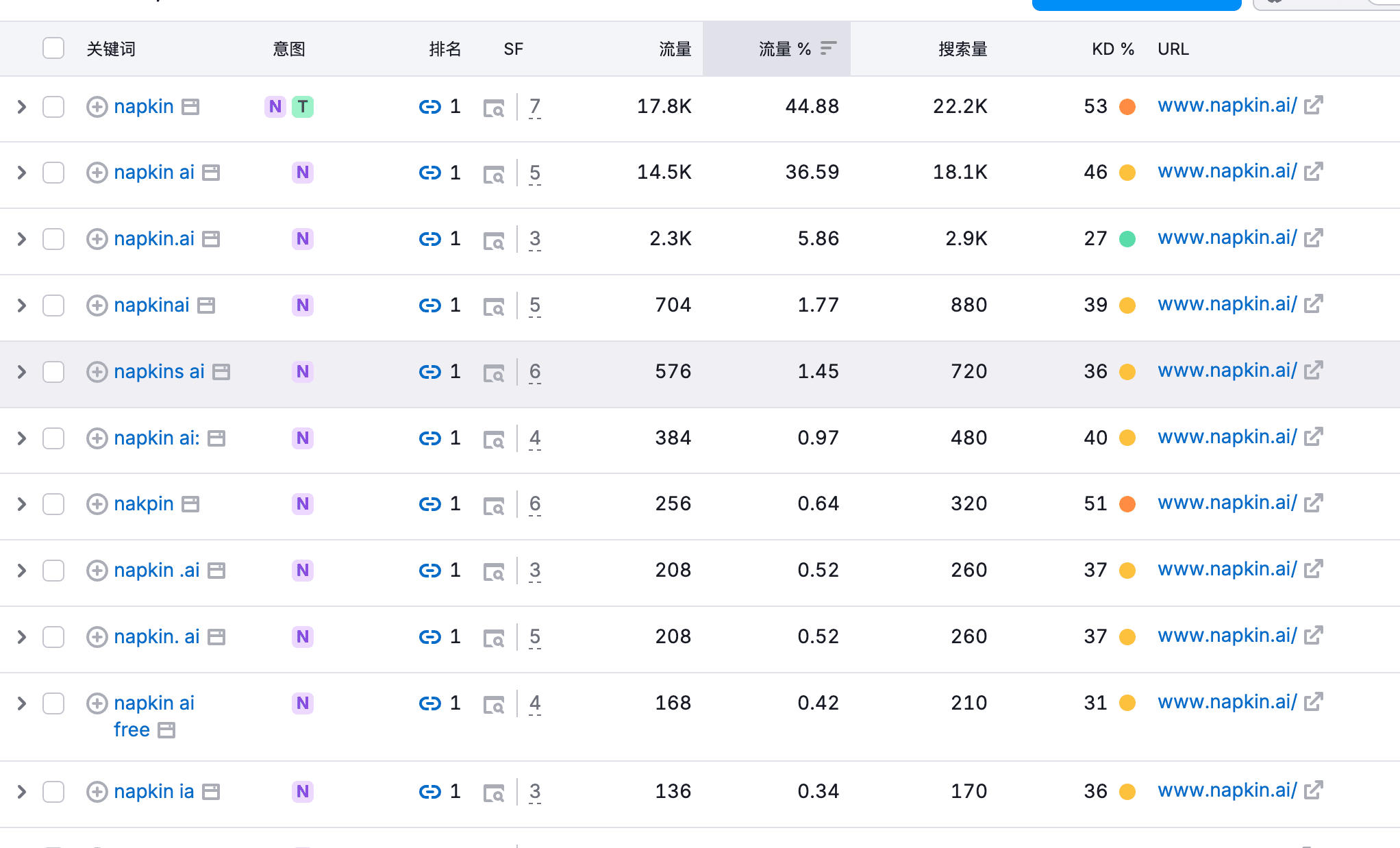Sort by 意图 column header
1400x848 pixels.
pyautogui.click(x=289, y=49)
